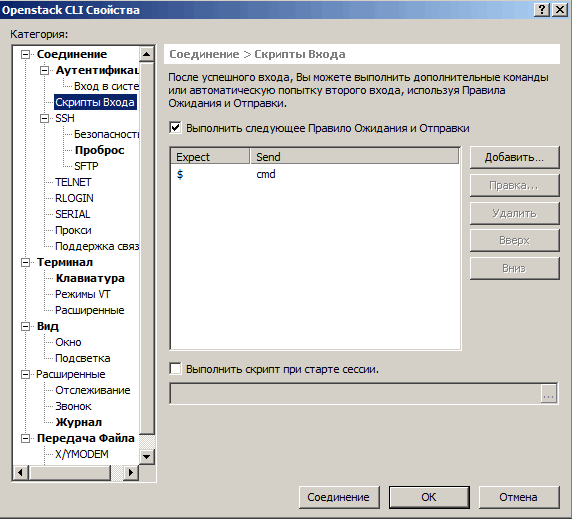Collapse the Терминал tree node
Viewport: 572px width, 519px height.
(26, 262)
